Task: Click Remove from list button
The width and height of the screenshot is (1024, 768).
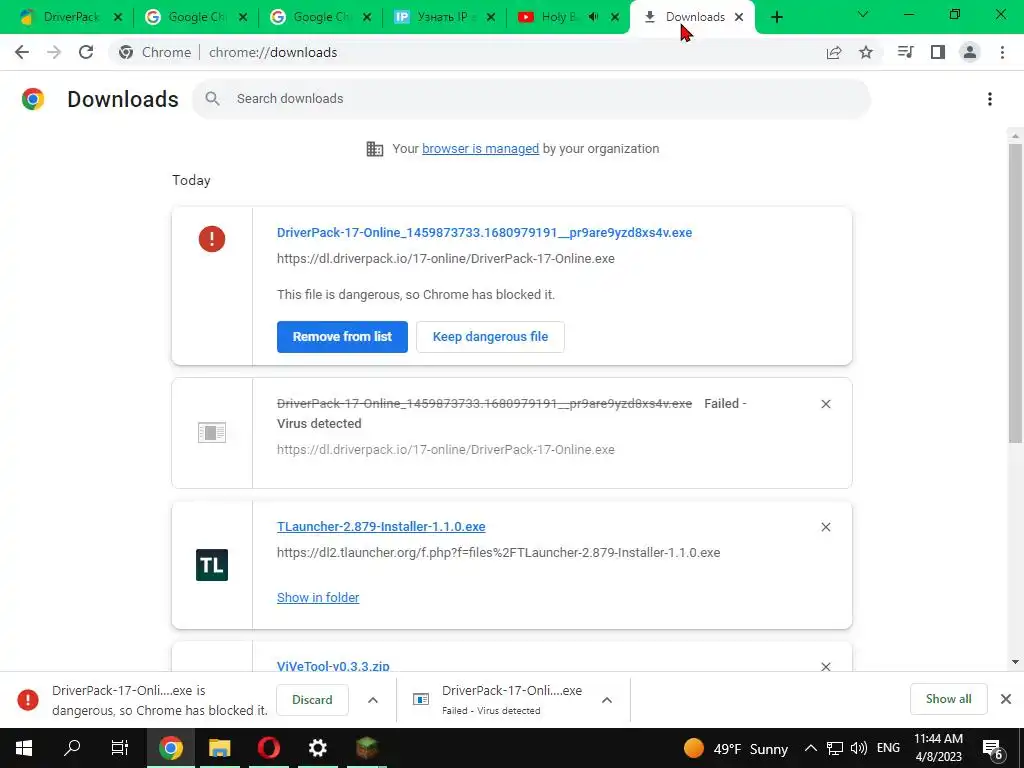Action: tap(342, 337)
